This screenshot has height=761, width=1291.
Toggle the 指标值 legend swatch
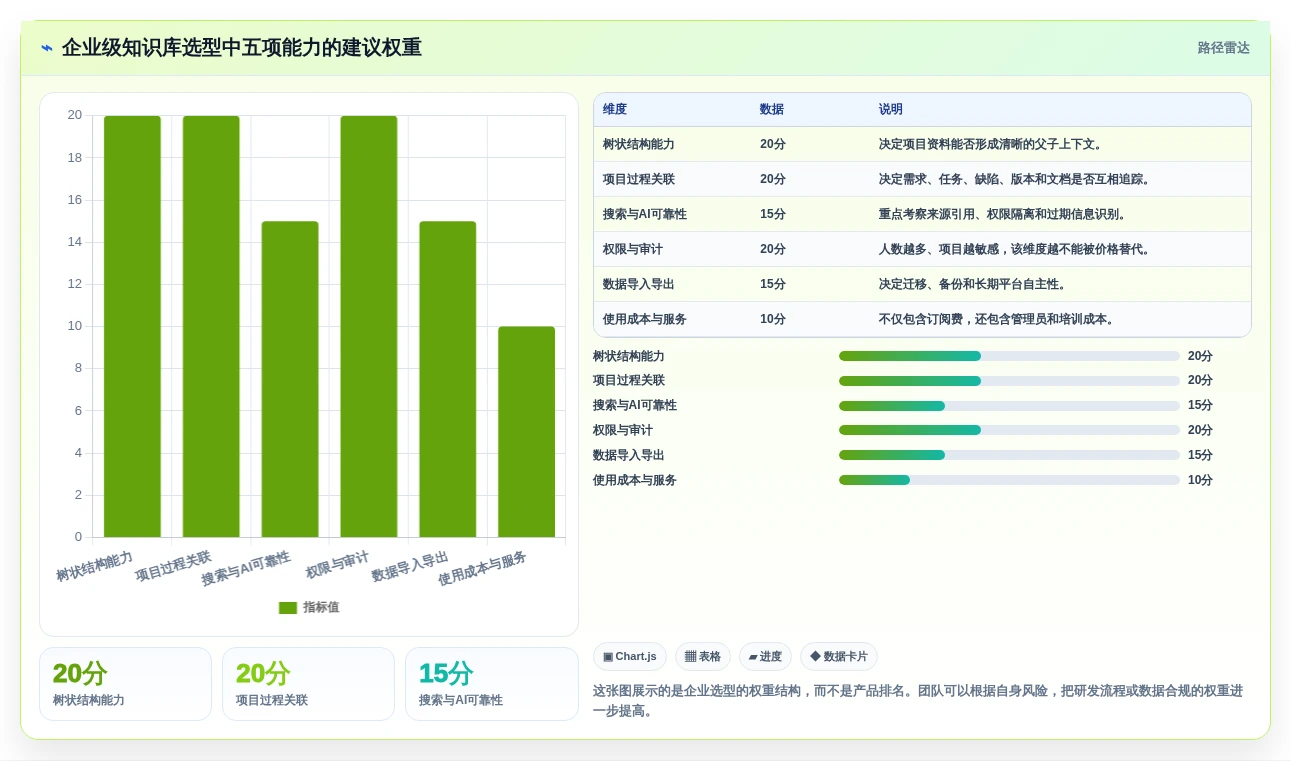tap(288, 608)
